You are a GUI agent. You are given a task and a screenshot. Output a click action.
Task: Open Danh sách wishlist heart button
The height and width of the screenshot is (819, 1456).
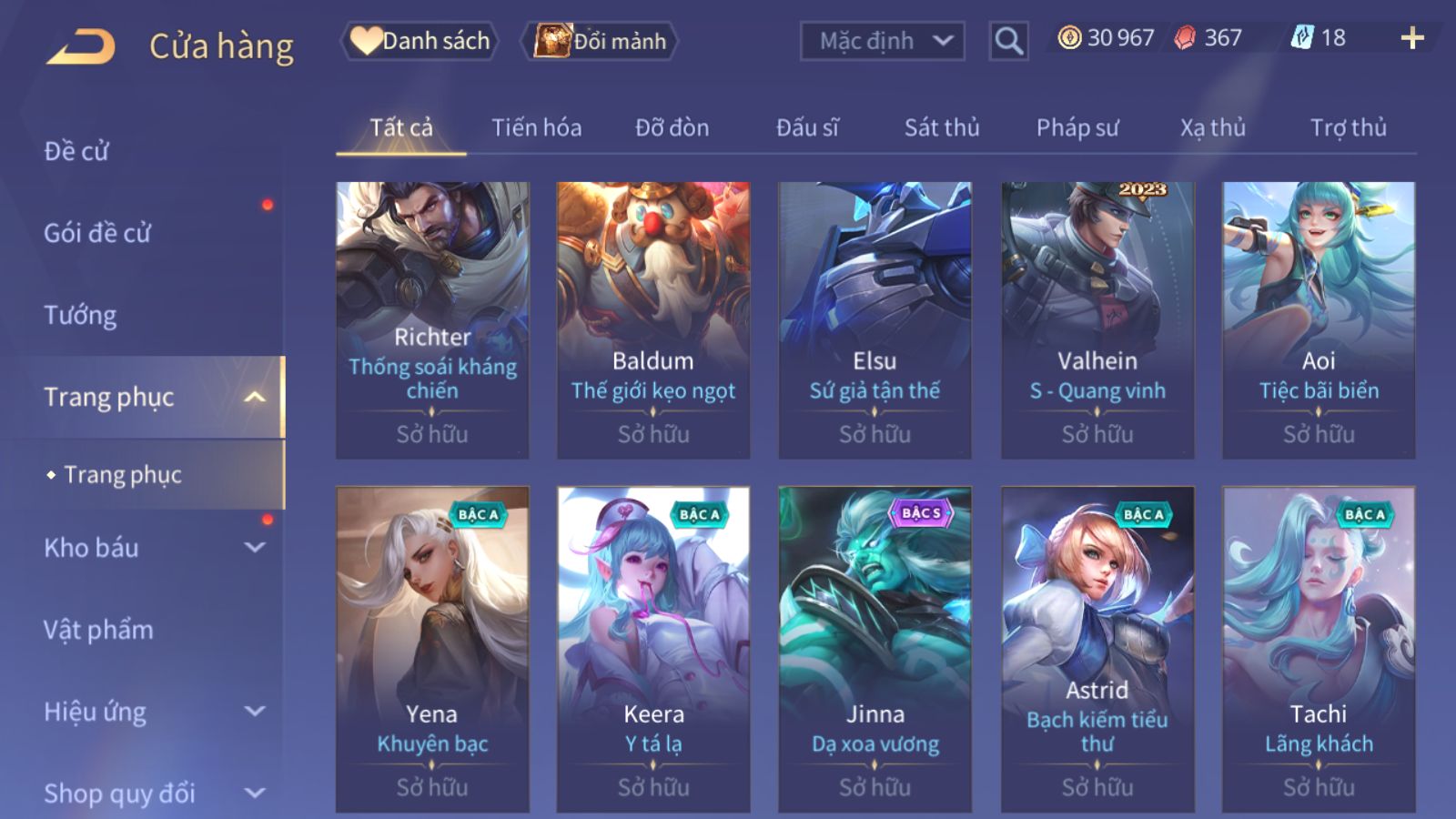point(420,41)
